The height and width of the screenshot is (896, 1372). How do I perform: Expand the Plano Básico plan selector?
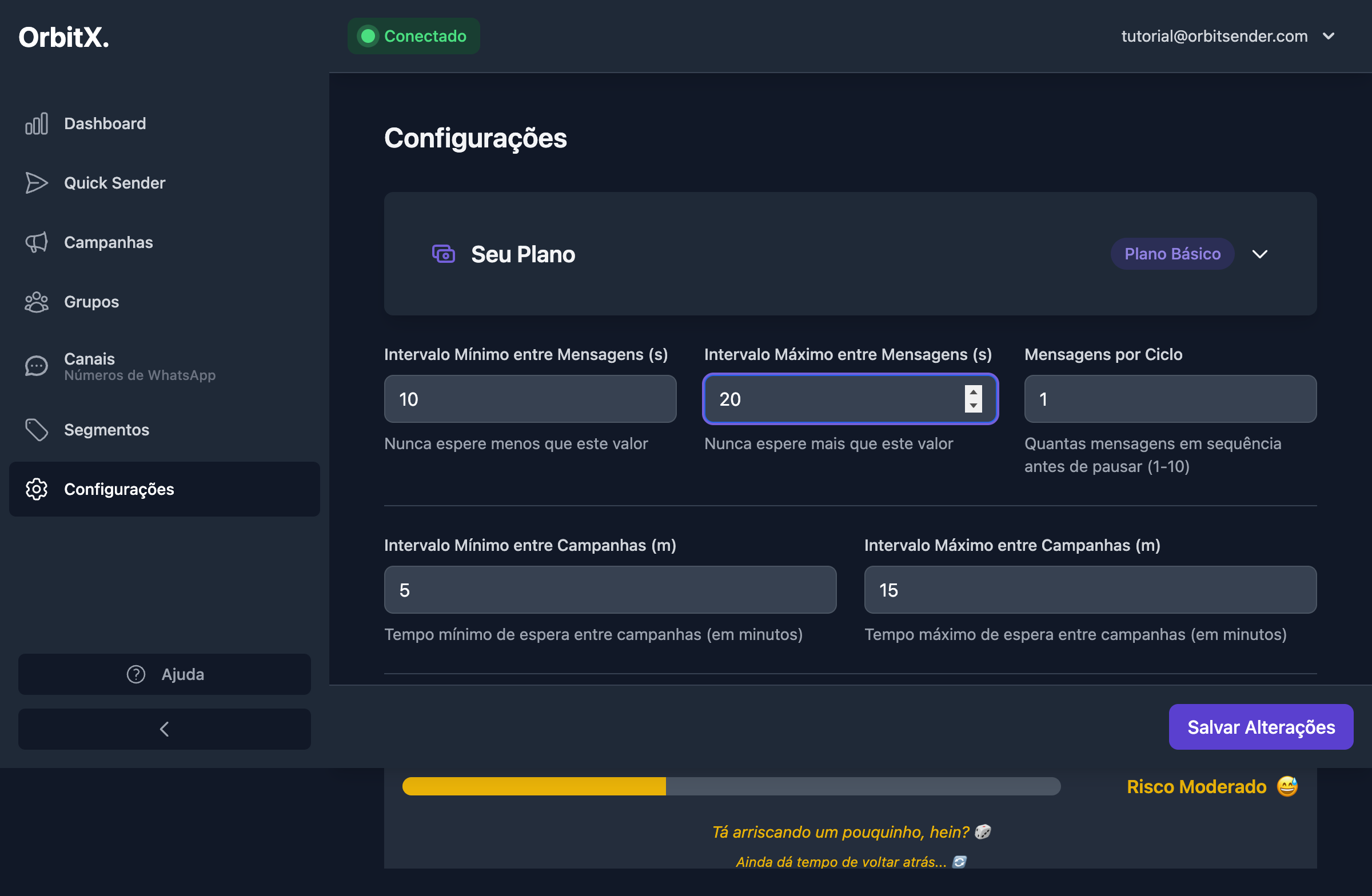point(1172,254)
